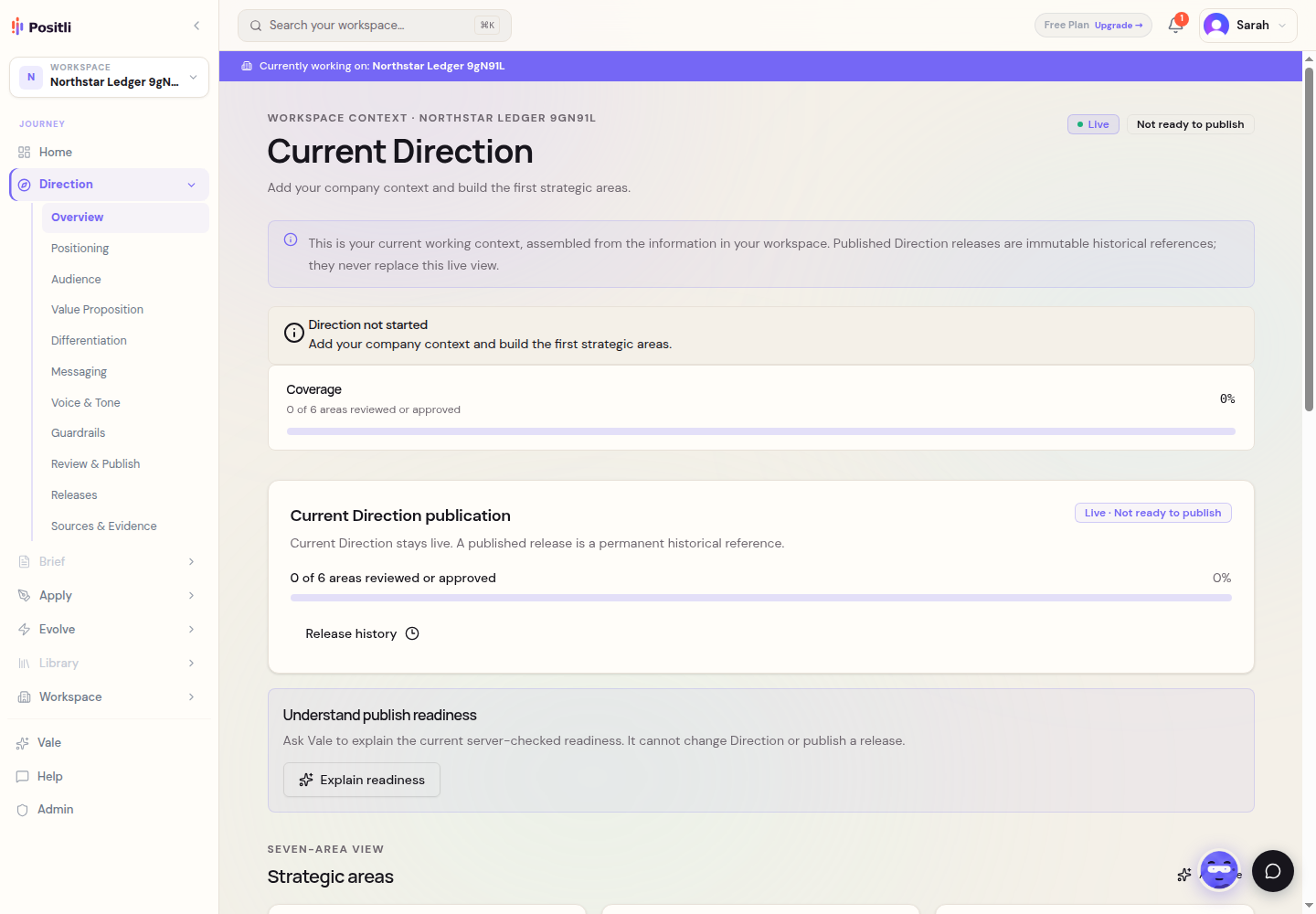
Task: Click the Upgrade link
Action: click(1119, 26)
